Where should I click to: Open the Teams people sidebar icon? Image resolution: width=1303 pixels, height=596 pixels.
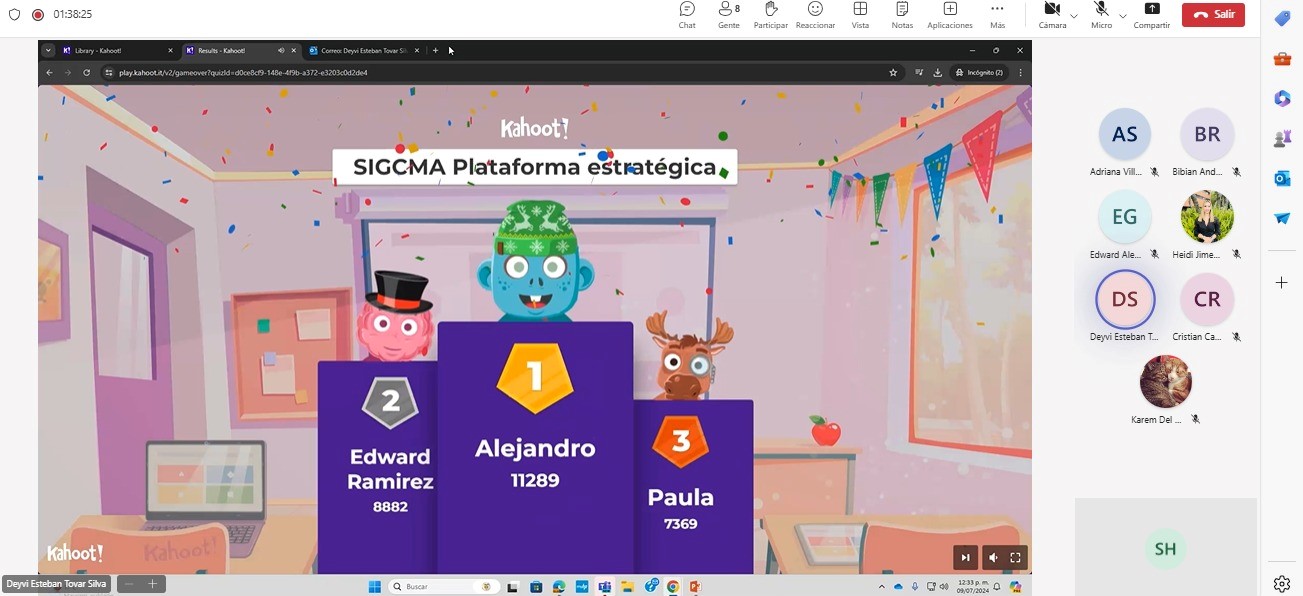tap(1282, 138)
